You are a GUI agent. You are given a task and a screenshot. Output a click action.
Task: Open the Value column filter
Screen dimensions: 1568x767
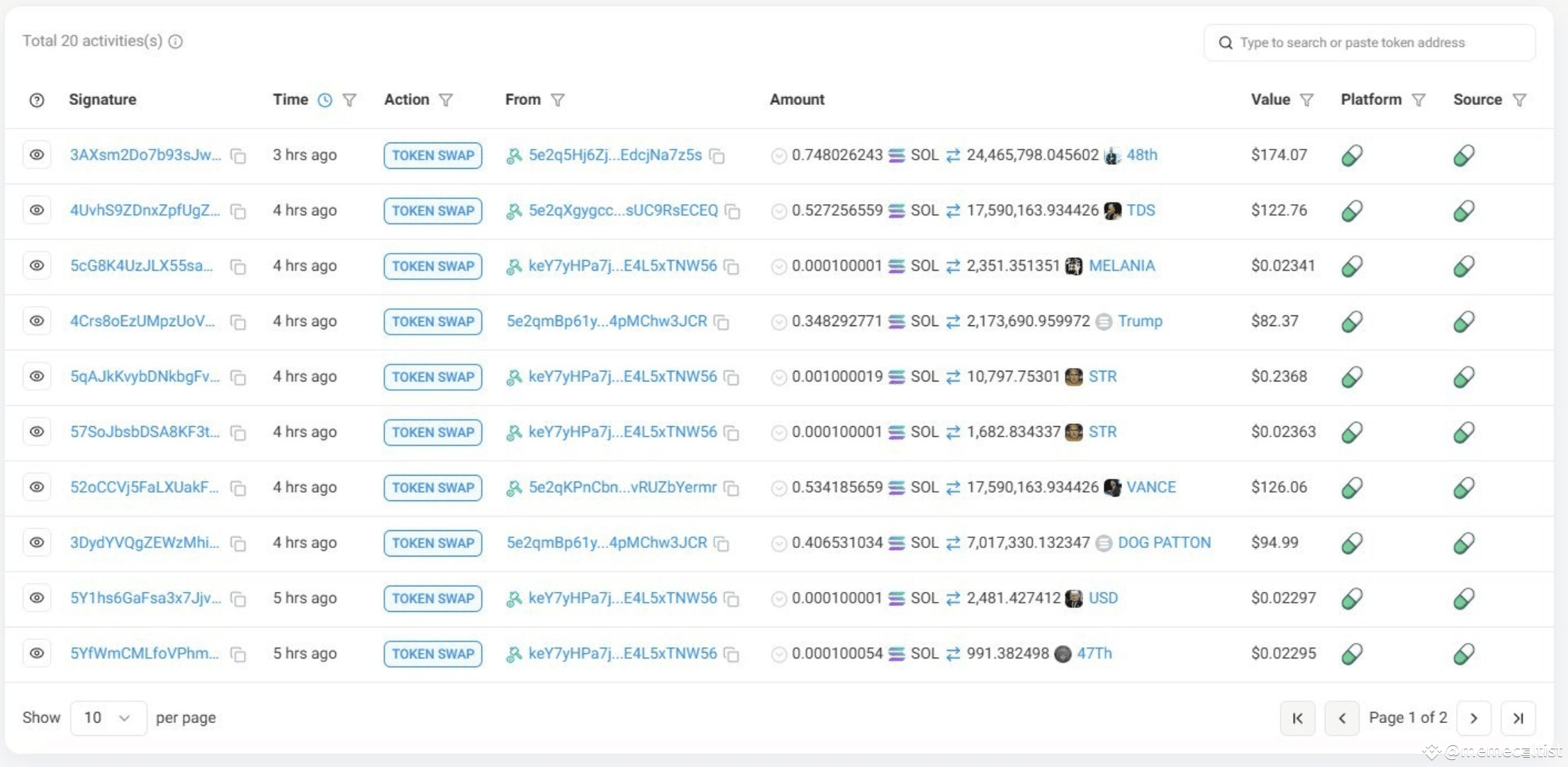[1307, 100]
